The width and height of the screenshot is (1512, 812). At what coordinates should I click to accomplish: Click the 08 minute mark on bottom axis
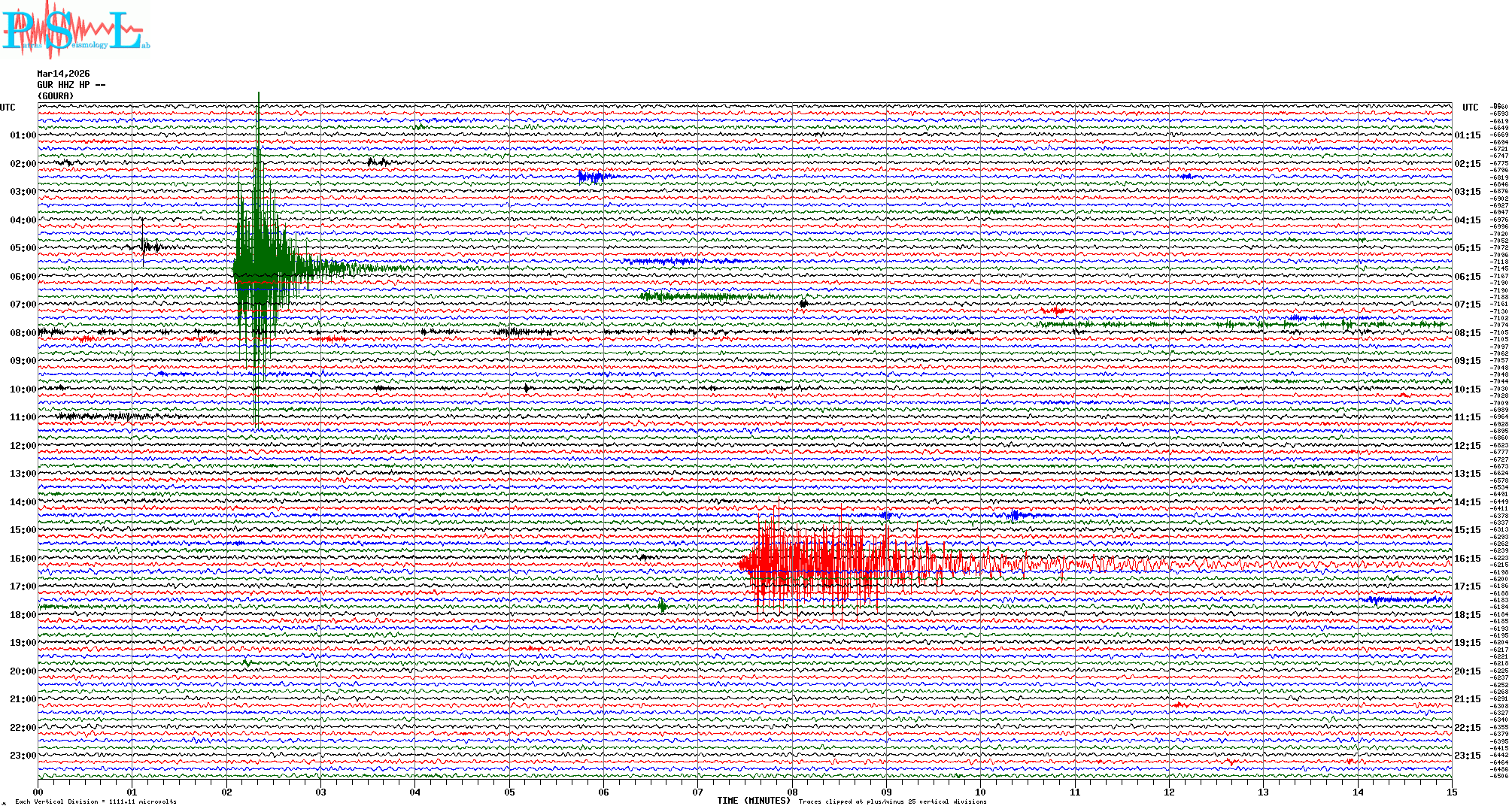click(x=792, y=792)
